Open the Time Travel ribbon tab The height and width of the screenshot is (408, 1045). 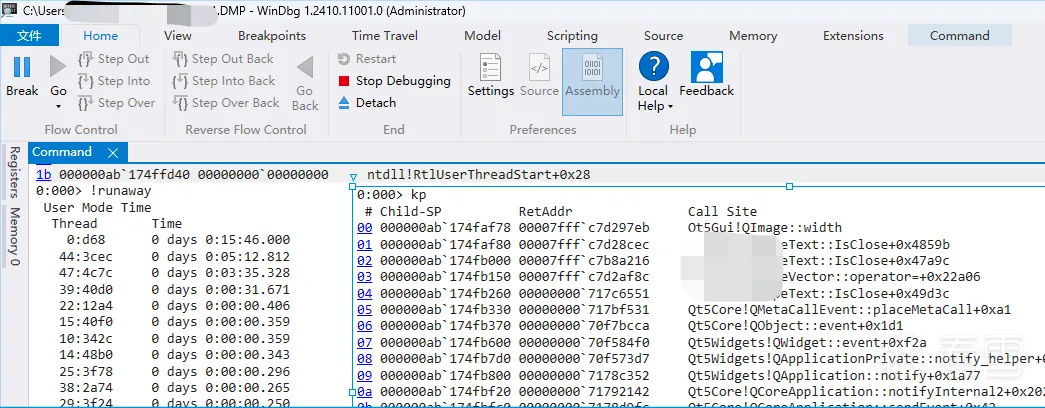tap(385, 36)
